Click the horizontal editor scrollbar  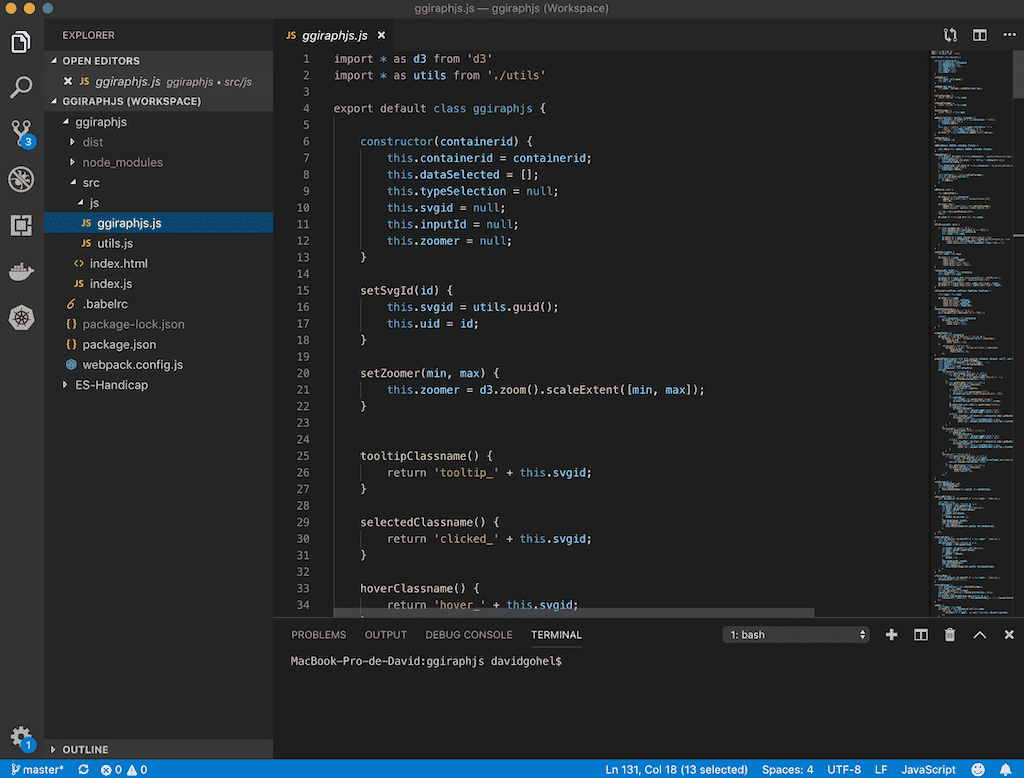pos(573,613)
